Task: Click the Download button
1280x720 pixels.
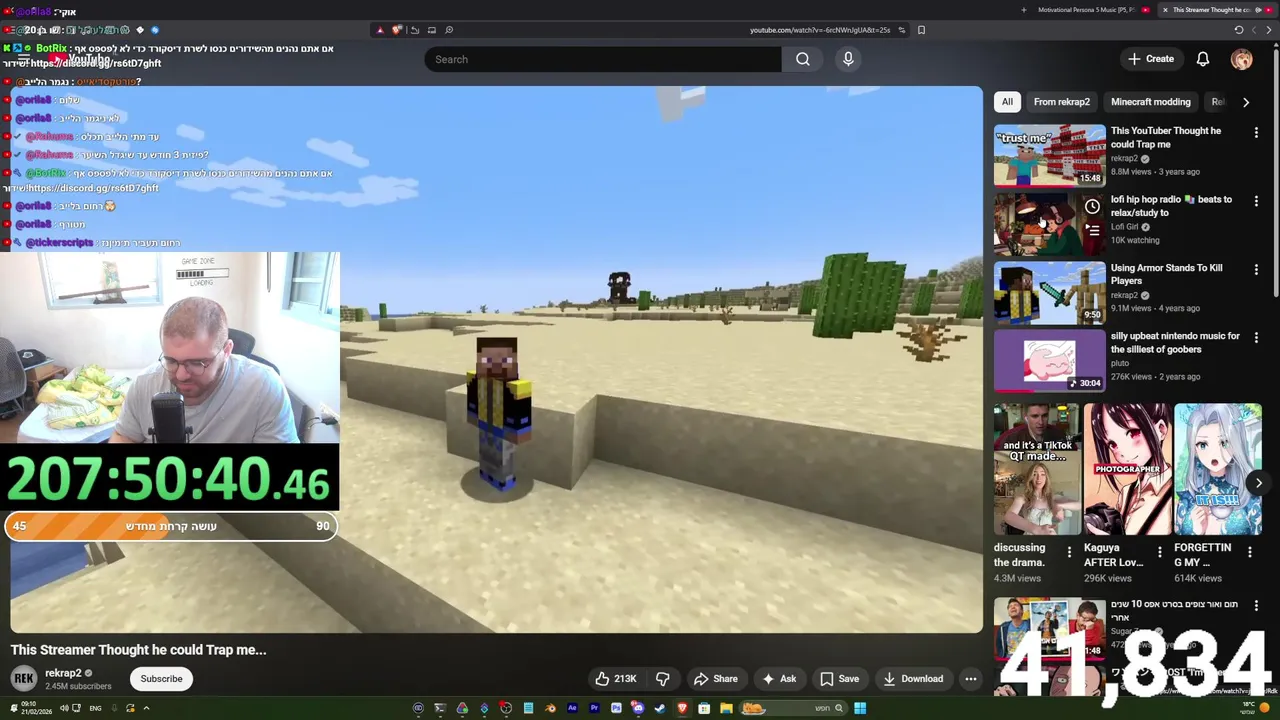Action: click(913, 679)
